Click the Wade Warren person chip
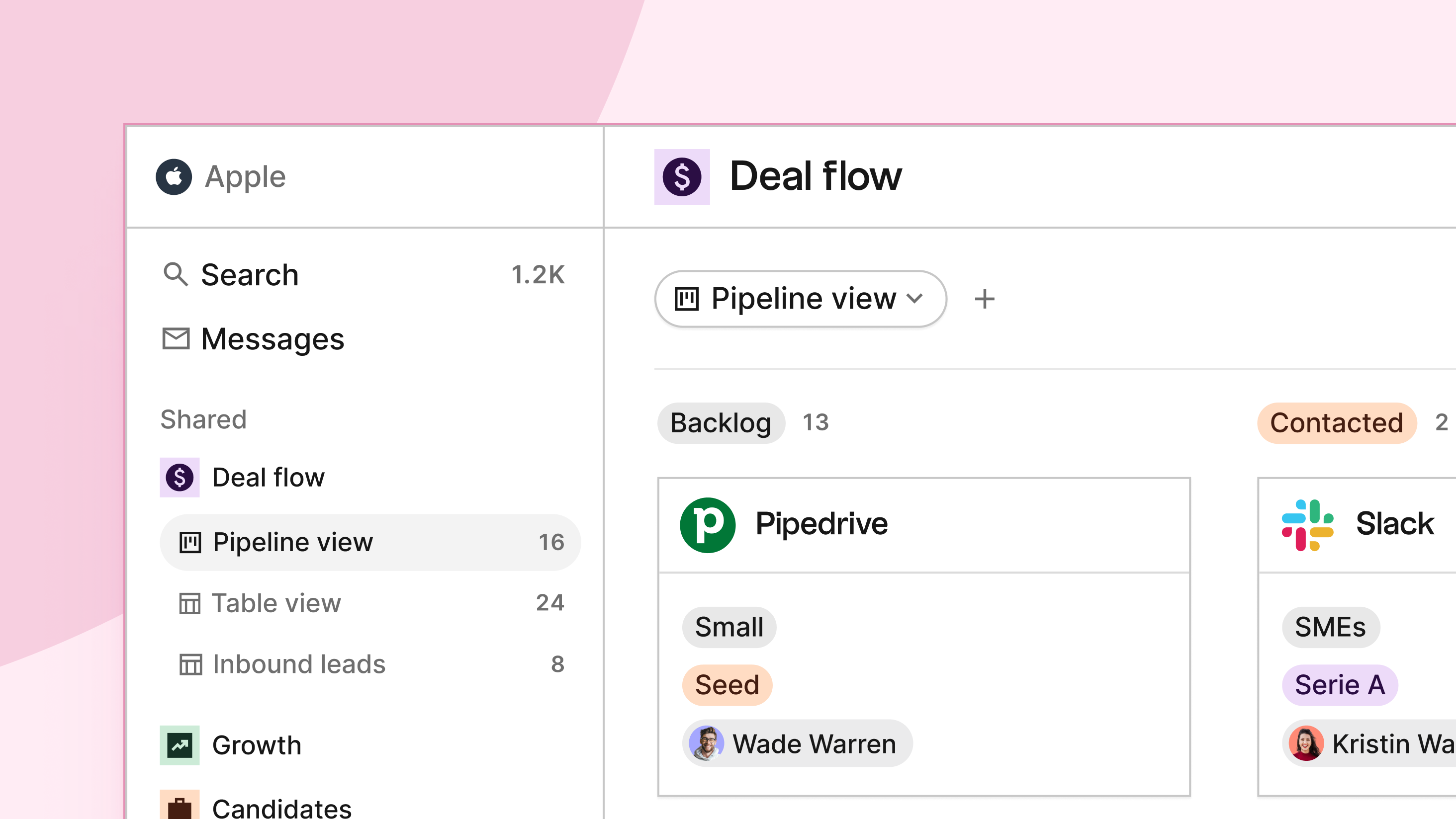Screen dimensions: 1456x819 pos(797,743)
